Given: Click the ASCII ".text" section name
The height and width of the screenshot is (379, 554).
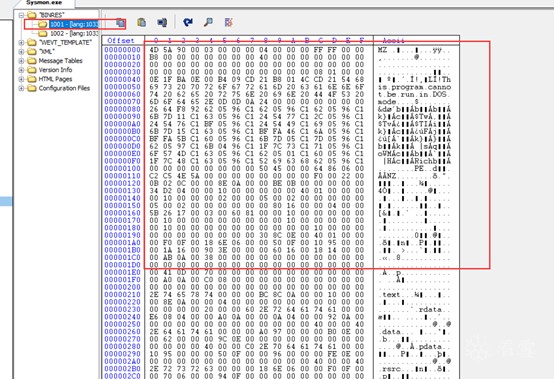Looking at the screenshot, I should (x=389, y=295).
